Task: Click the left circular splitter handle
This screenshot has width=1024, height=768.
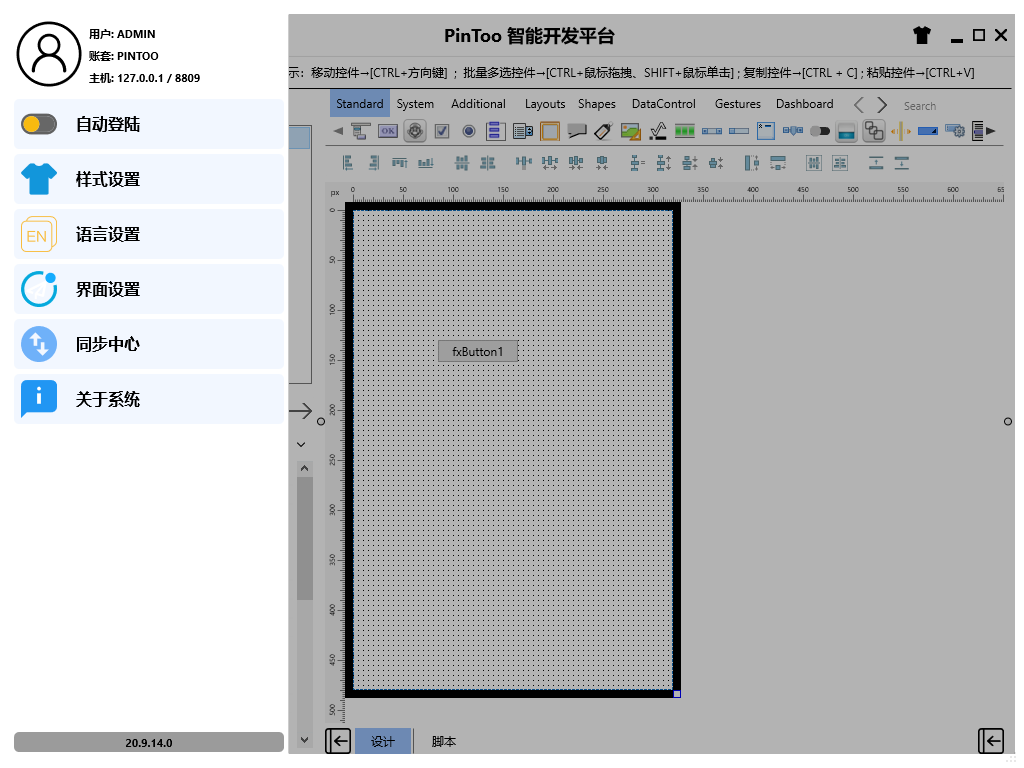Action: [321, 422]
